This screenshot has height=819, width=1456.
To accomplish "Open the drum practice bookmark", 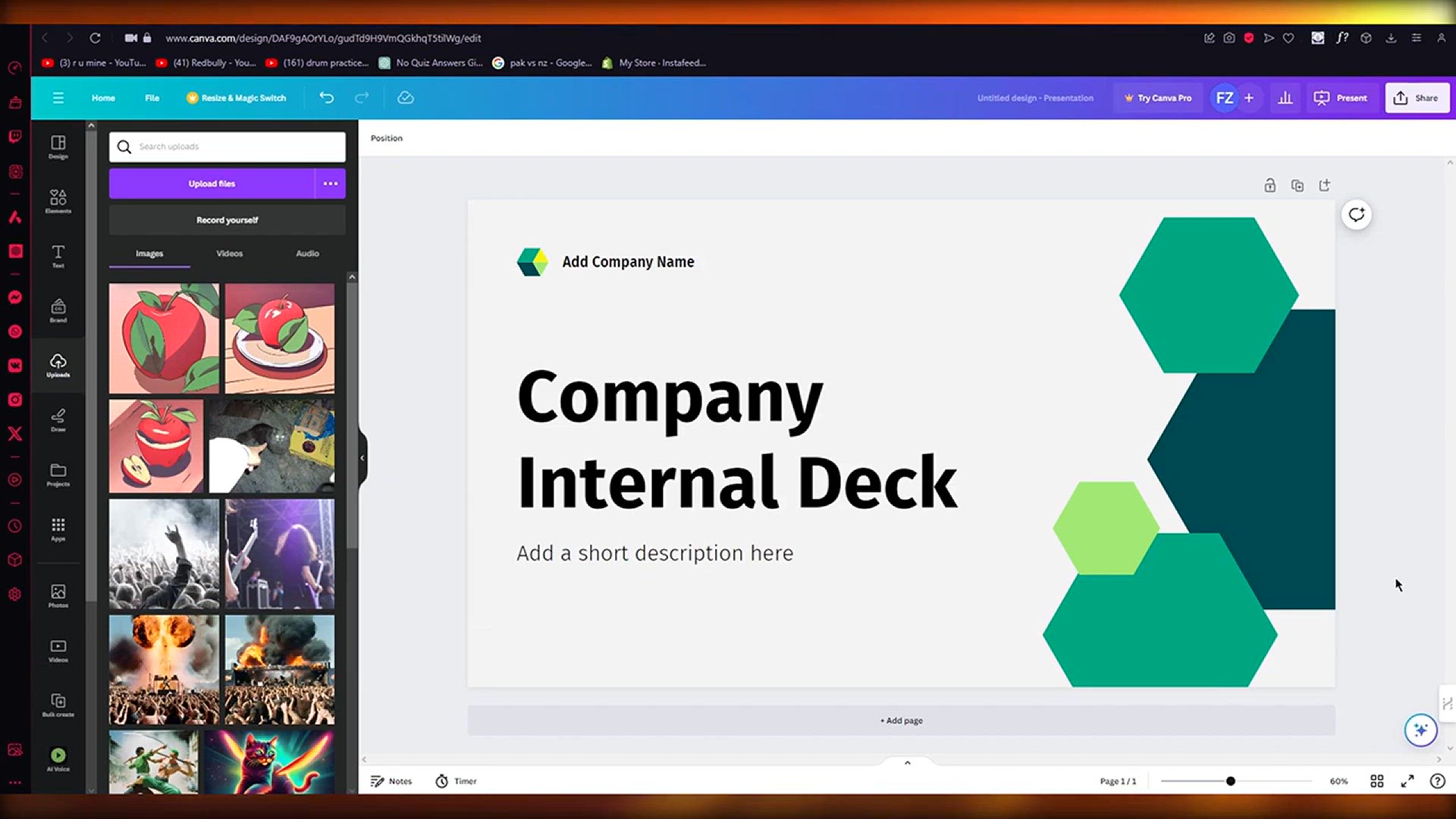I will 317,63.
